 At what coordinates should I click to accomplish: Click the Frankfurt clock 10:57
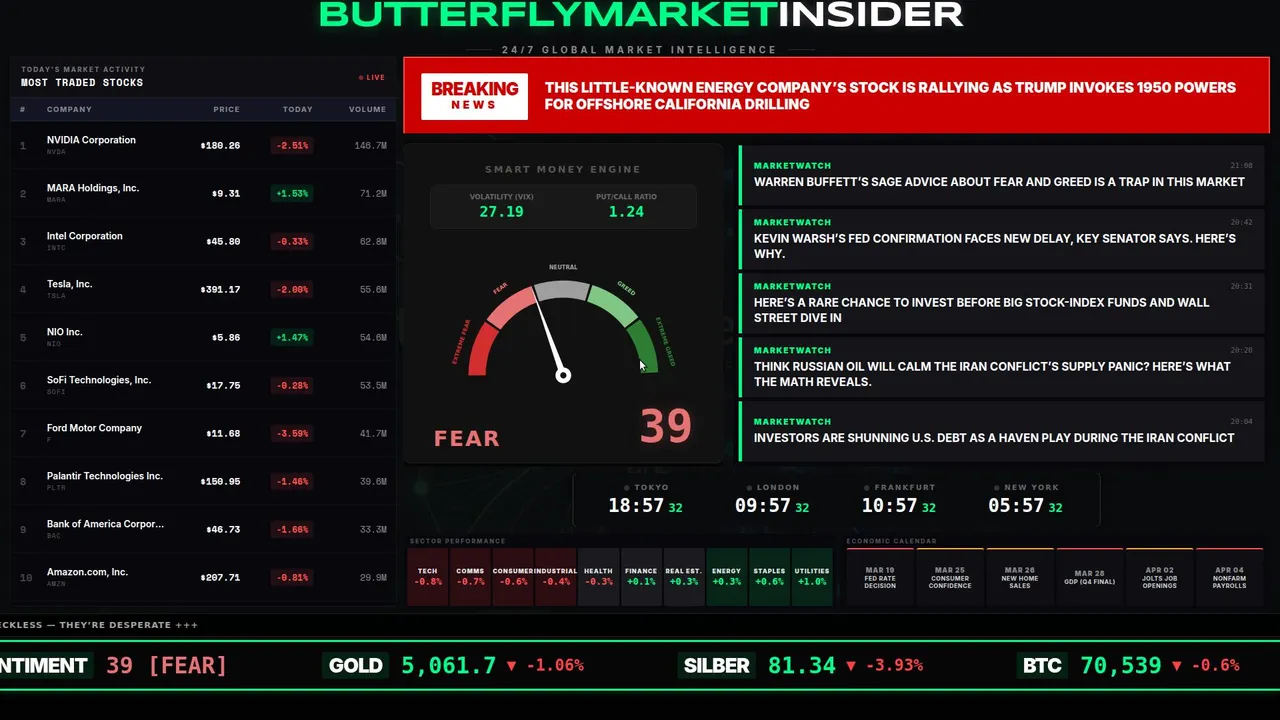tap(890, 506)
